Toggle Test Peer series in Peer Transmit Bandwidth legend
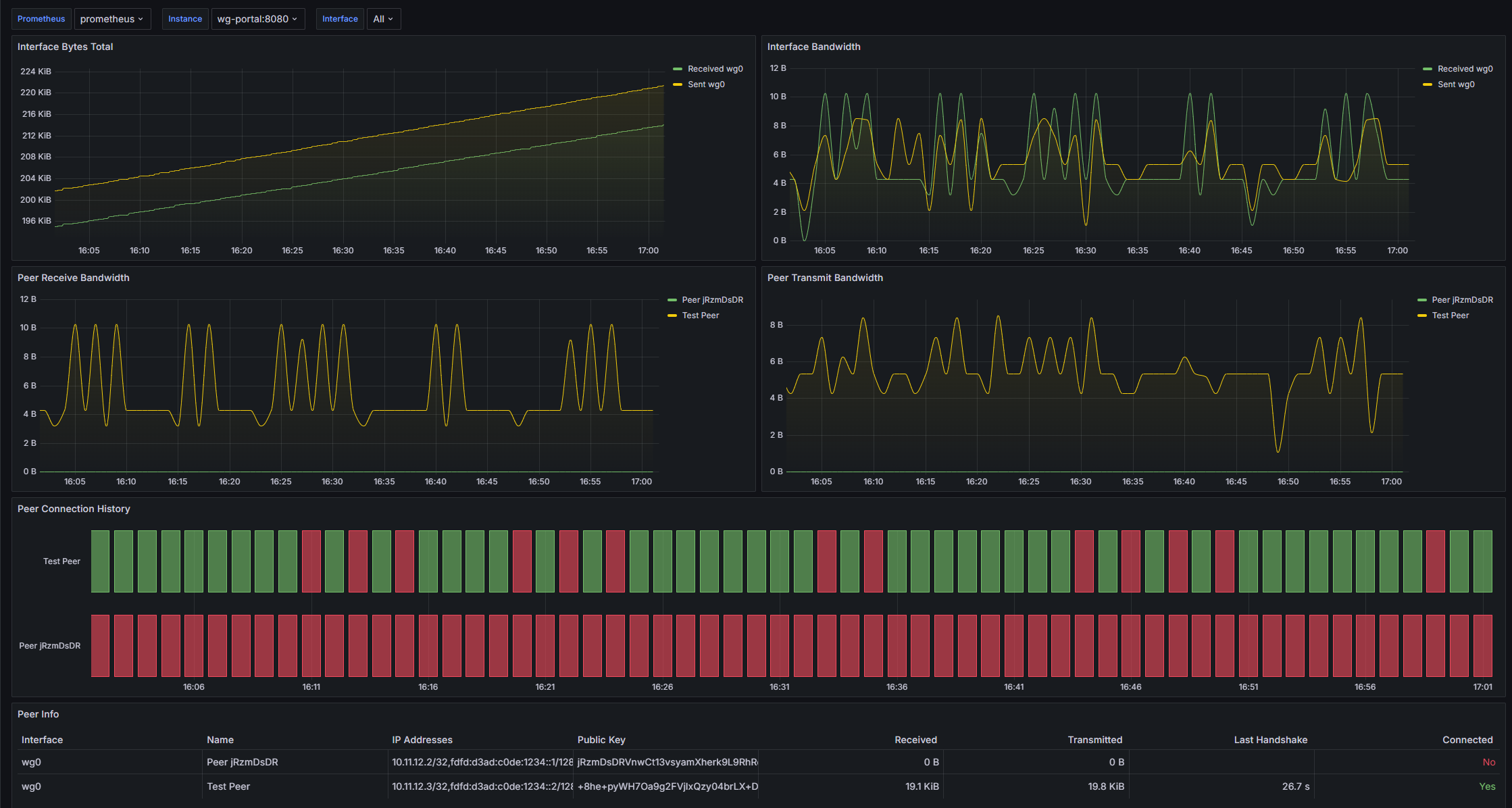 click(x=1450, y=315)
